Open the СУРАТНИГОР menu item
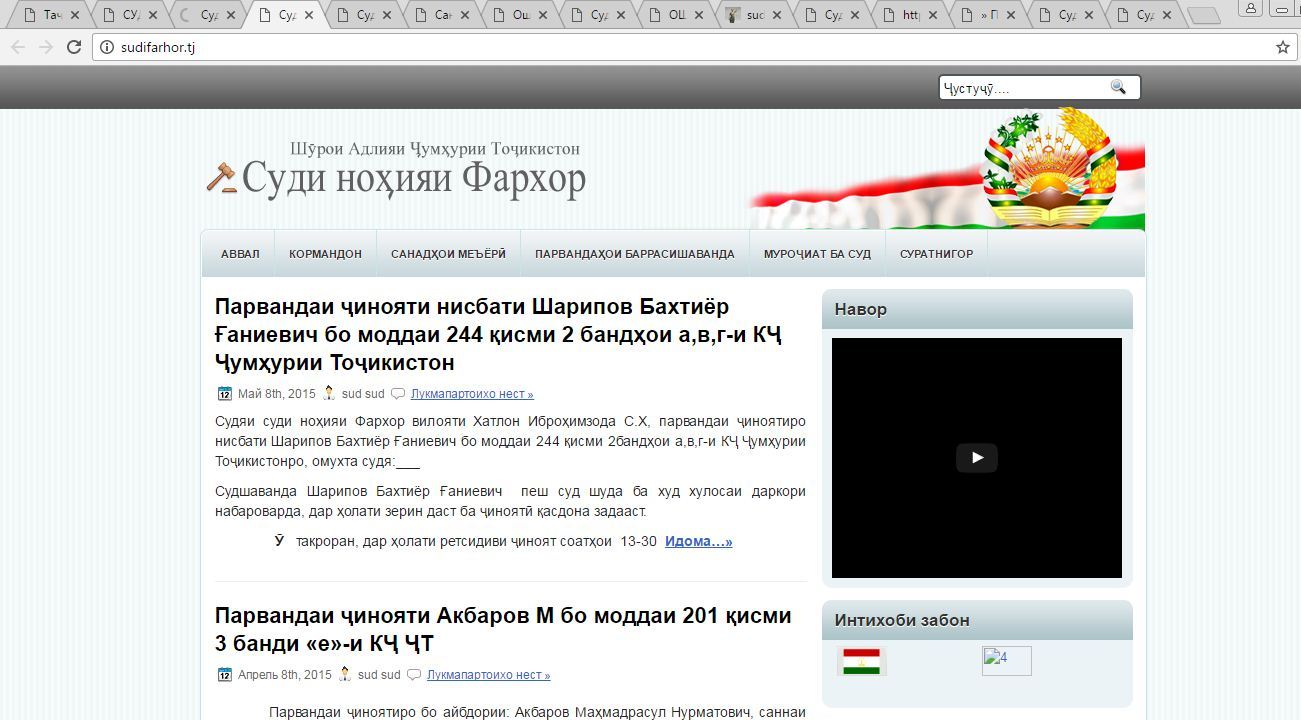 [x=936, y=254]
